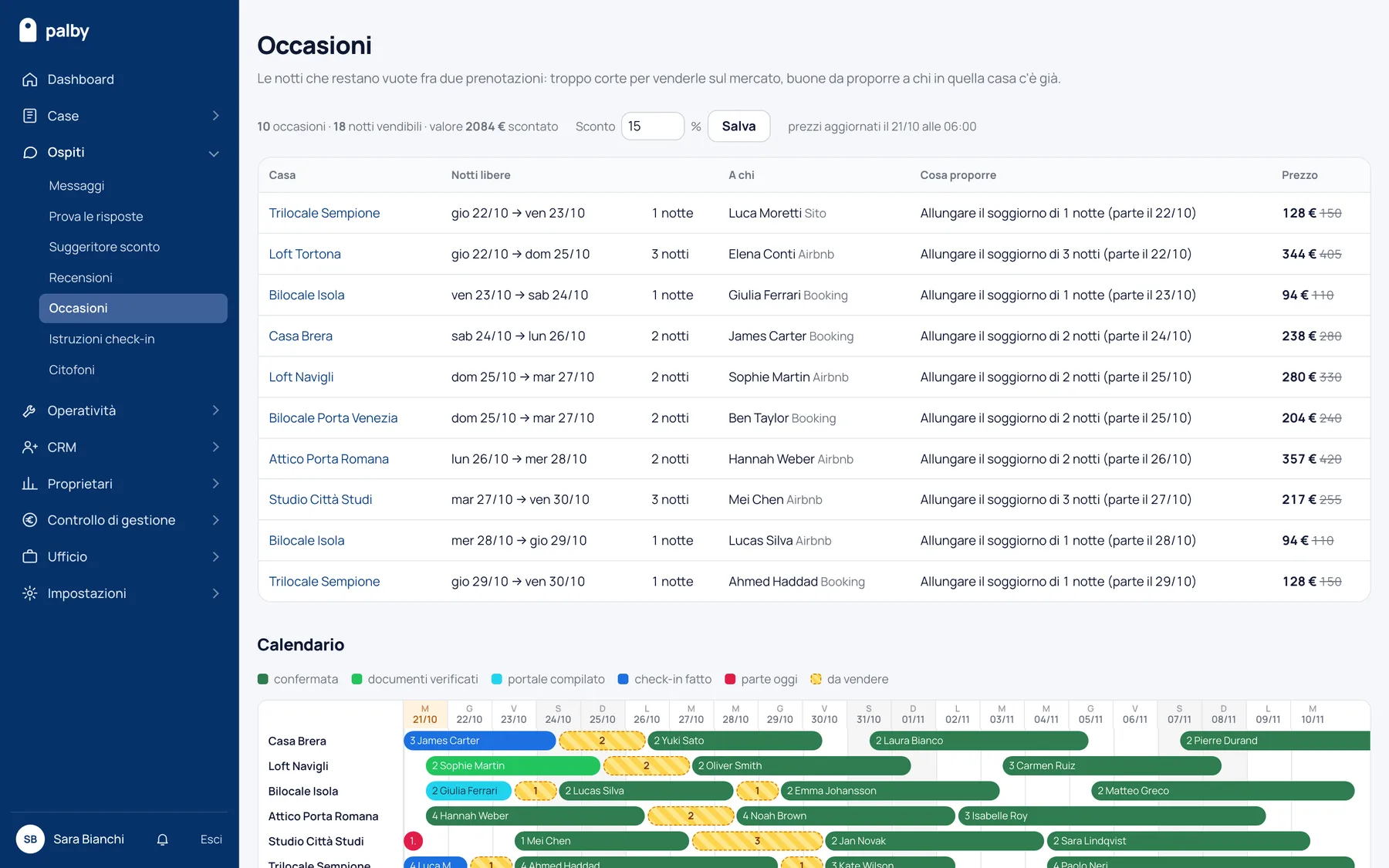Open Attico Porta Romana link in table

[x=329, y=459]
